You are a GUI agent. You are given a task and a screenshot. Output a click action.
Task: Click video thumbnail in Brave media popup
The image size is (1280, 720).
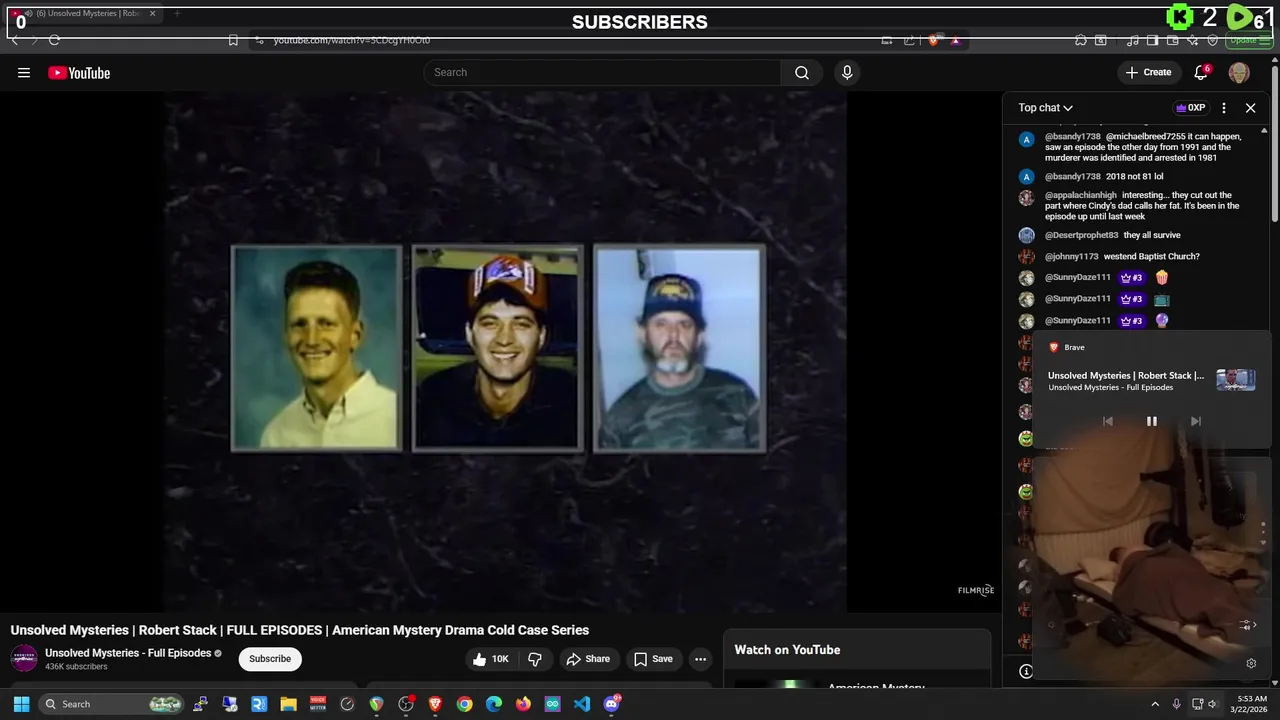coord(1235,380)
